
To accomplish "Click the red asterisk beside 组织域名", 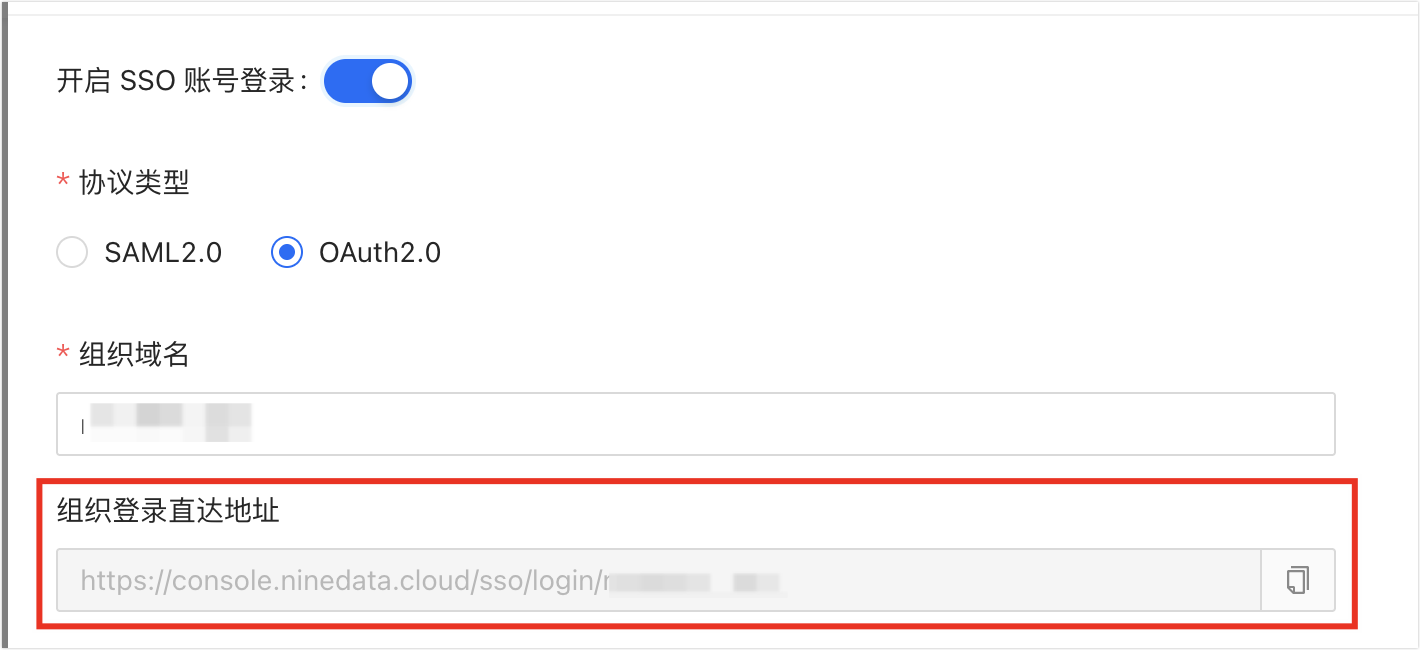I will coord(64,354).
